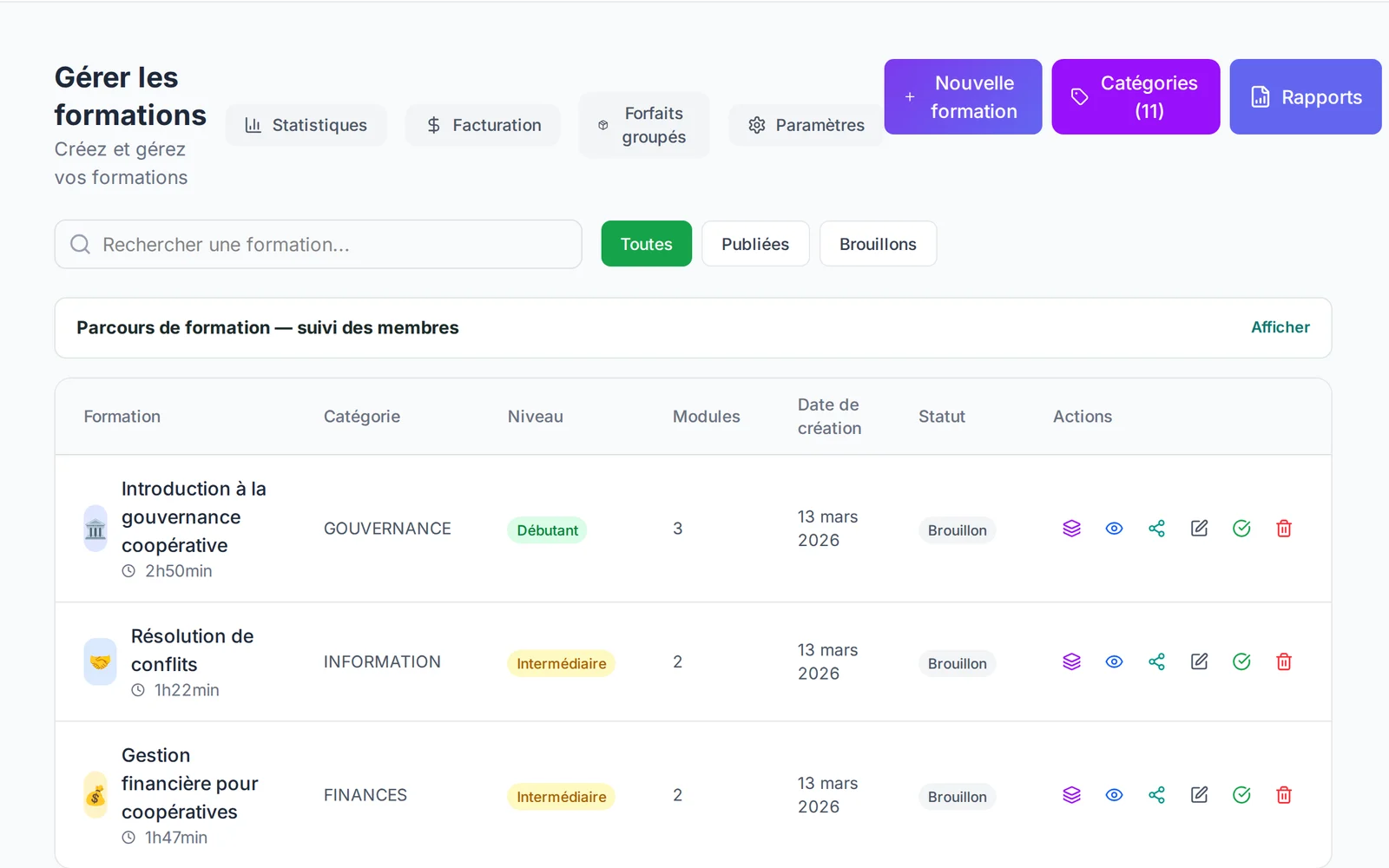Delete the Résolution de conflits formation
This screenshot has height=868, width=1389.
(x=1284, y=661)
